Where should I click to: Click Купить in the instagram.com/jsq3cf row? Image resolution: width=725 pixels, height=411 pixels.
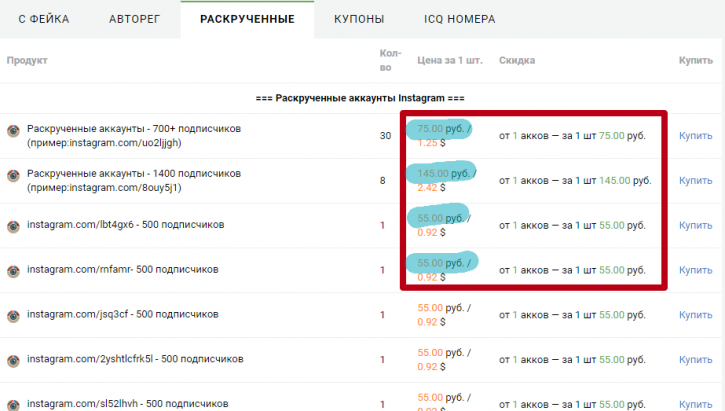(695, 315)
